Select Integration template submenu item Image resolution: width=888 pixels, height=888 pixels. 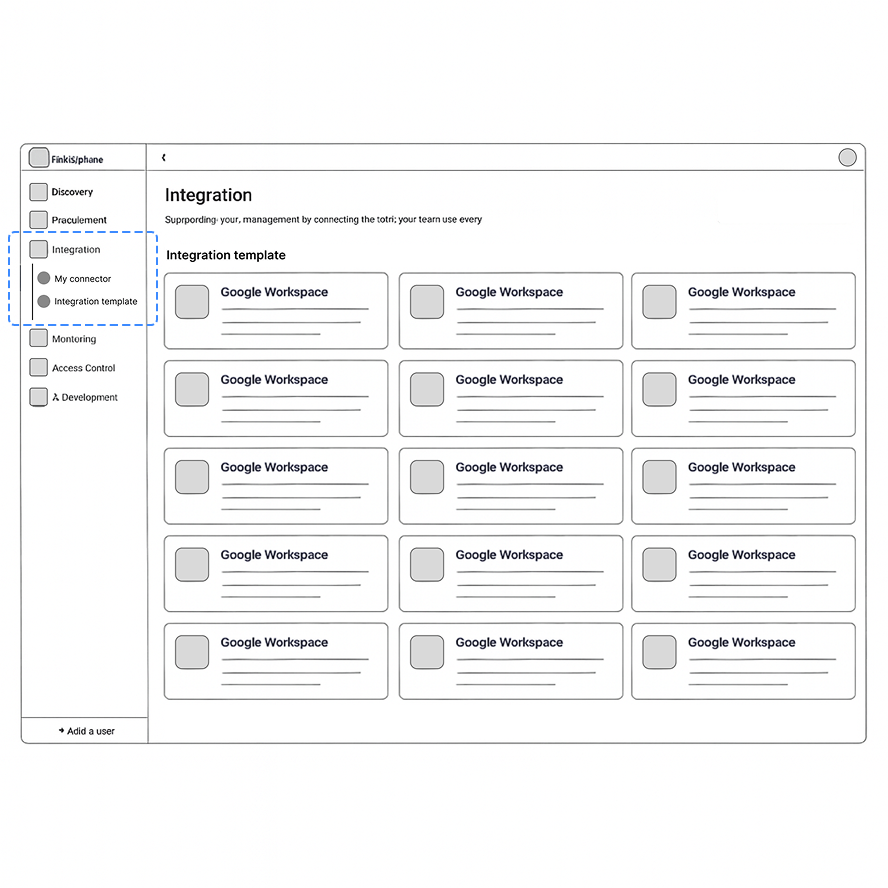[x=87, y=301]
